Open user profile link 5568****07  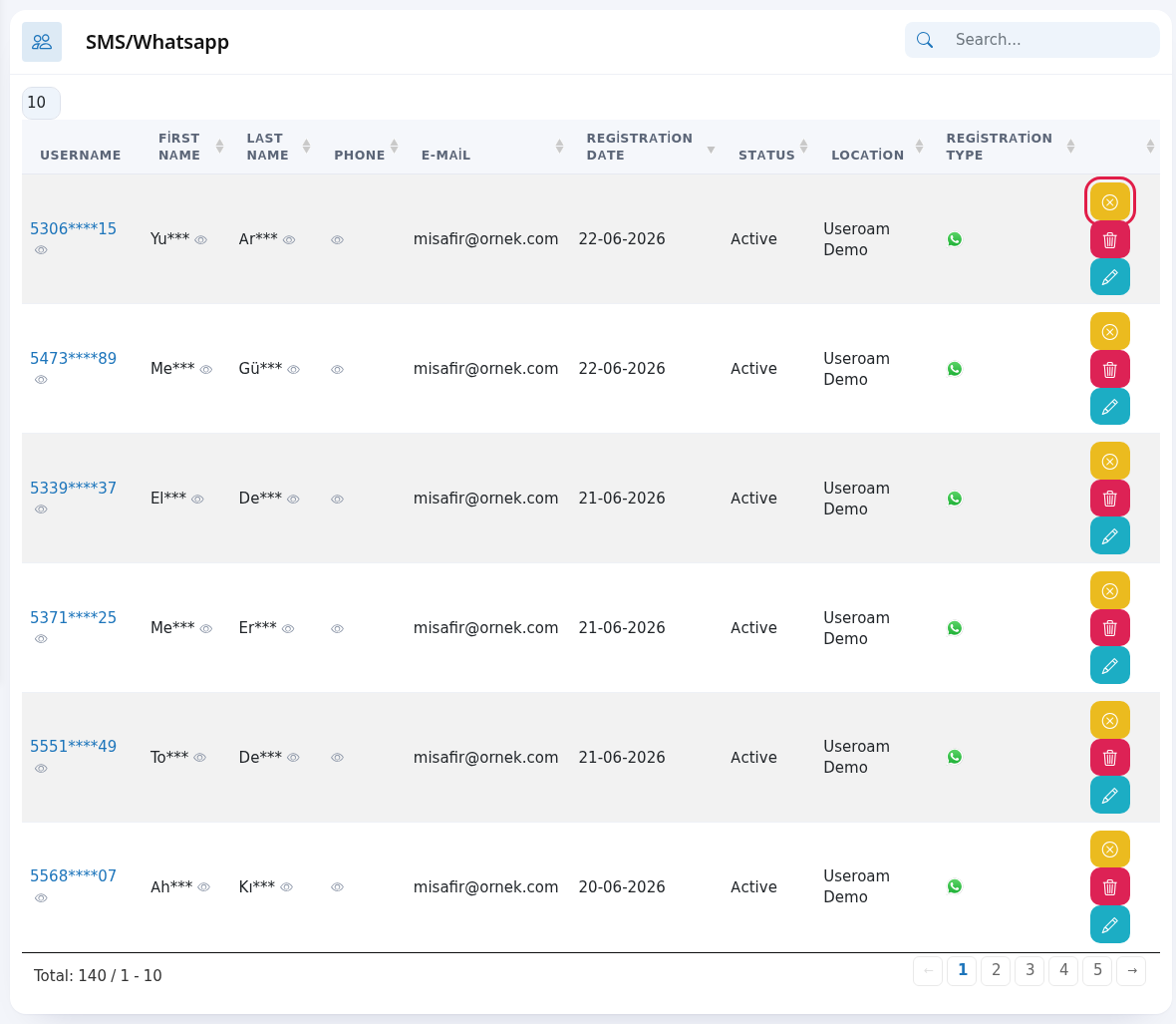click(x=74, y=876)
